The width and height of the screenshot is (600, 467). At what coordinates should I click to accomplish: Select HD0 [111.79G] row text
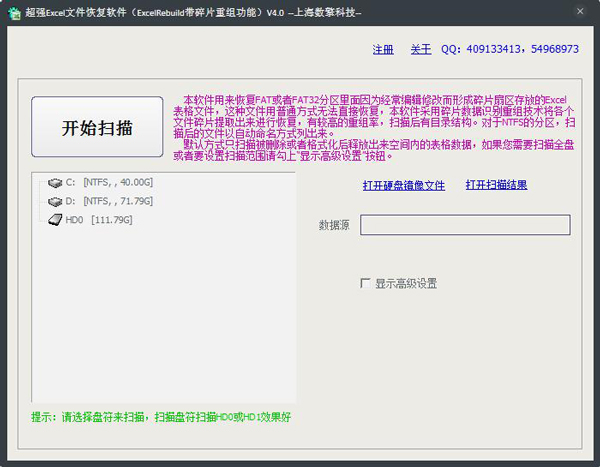coord(99,220)
